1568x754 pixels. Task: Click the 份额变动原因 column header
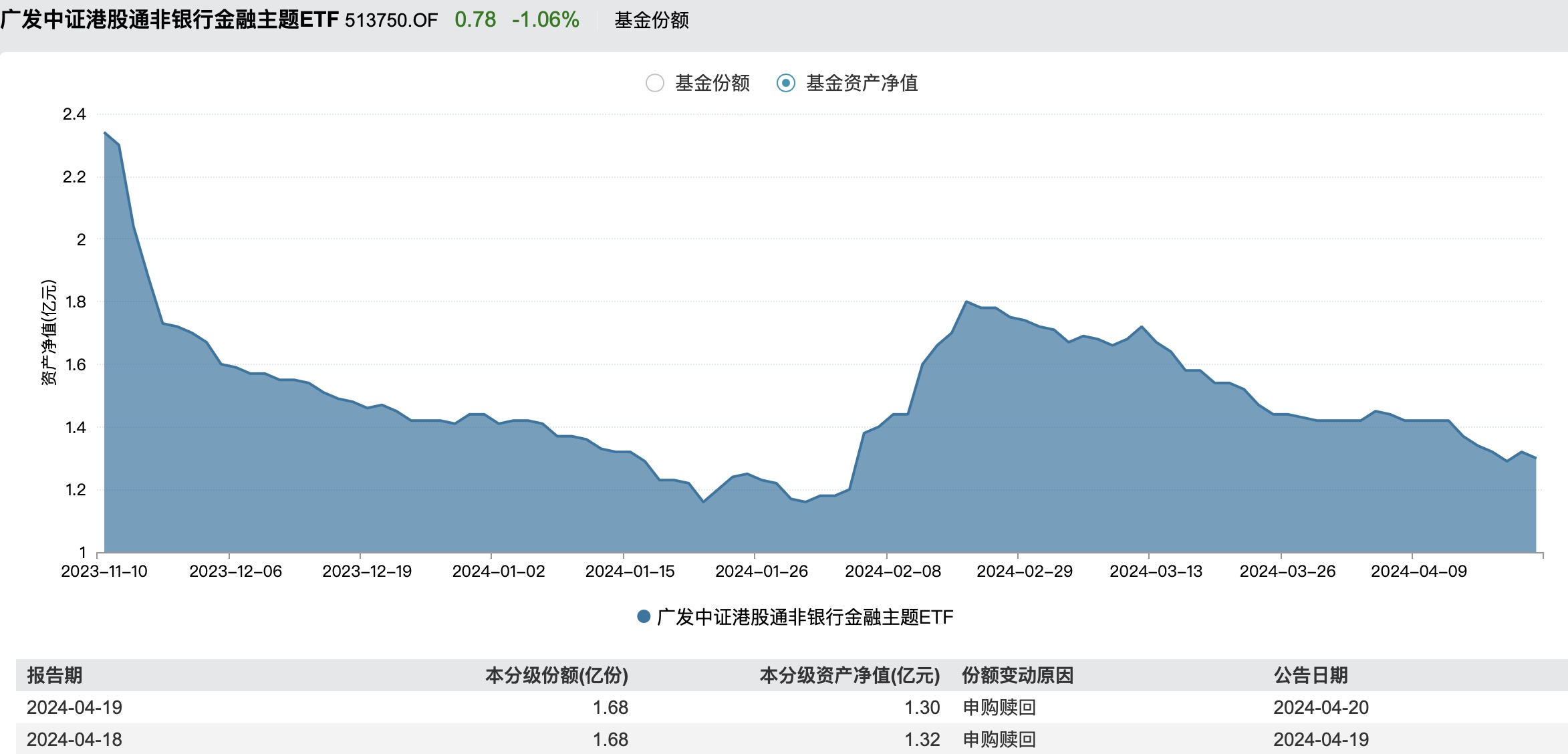tap(1017, 675)
